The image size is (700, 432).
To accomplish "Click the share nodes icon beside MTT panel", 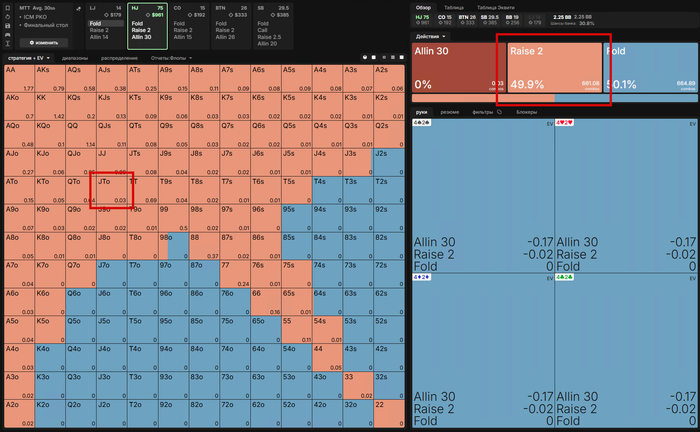I will [79, 8].
